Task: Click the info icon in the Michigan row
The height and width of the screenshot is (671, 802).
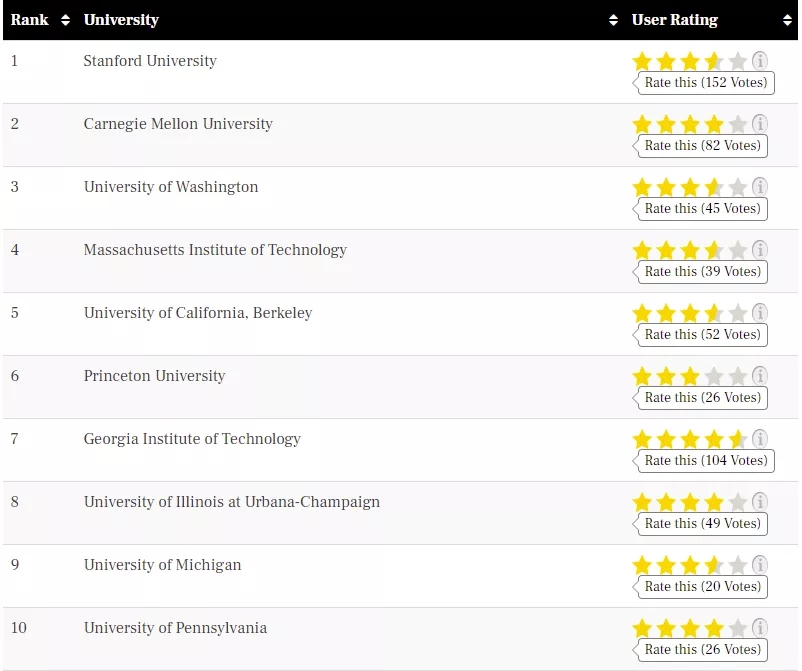Action: point(760,565)
